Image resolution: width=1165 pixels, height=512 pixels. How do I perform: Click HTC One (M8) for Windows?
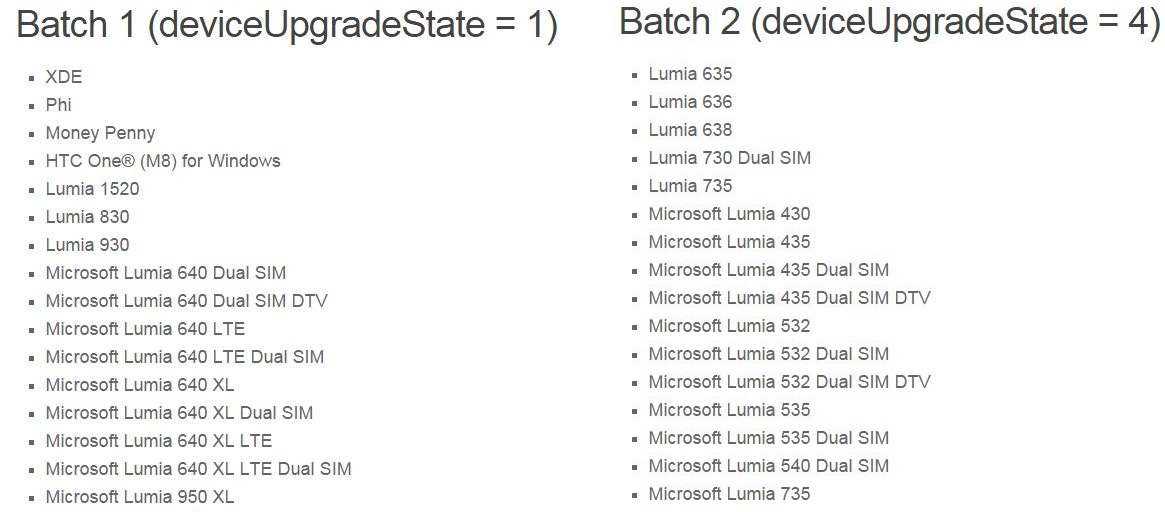point(163,161)
